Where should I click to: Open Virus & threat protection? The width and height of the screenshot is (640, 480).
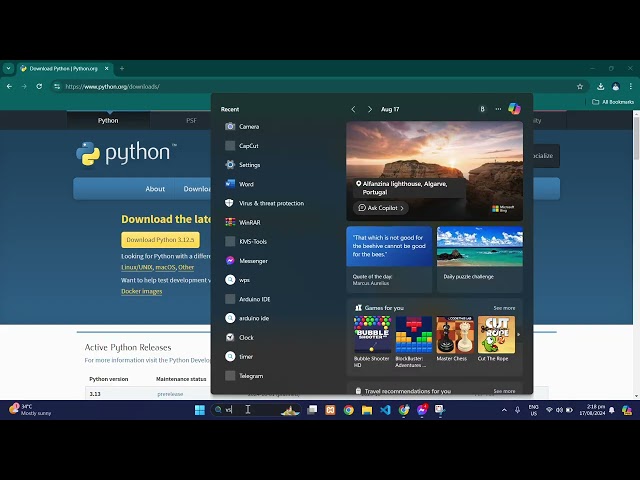(264, 203)
